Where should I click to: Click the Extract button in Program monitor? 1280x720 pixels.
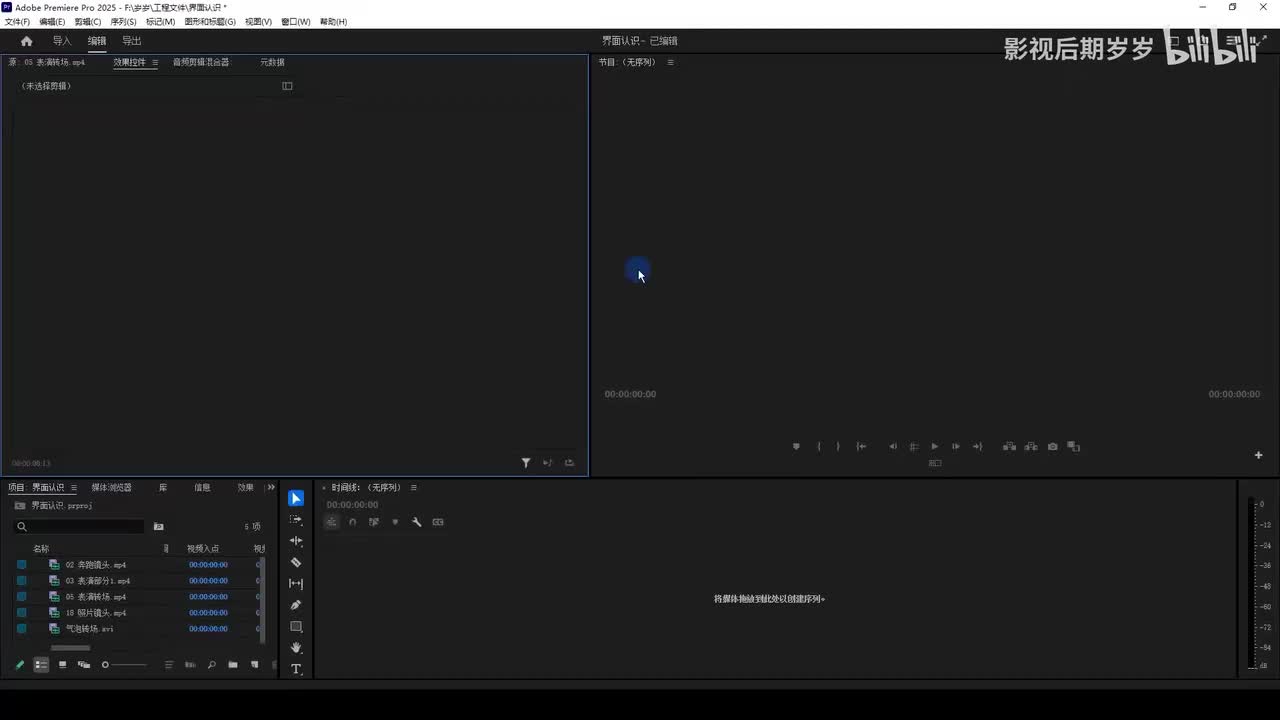[x=1031, y=447]
